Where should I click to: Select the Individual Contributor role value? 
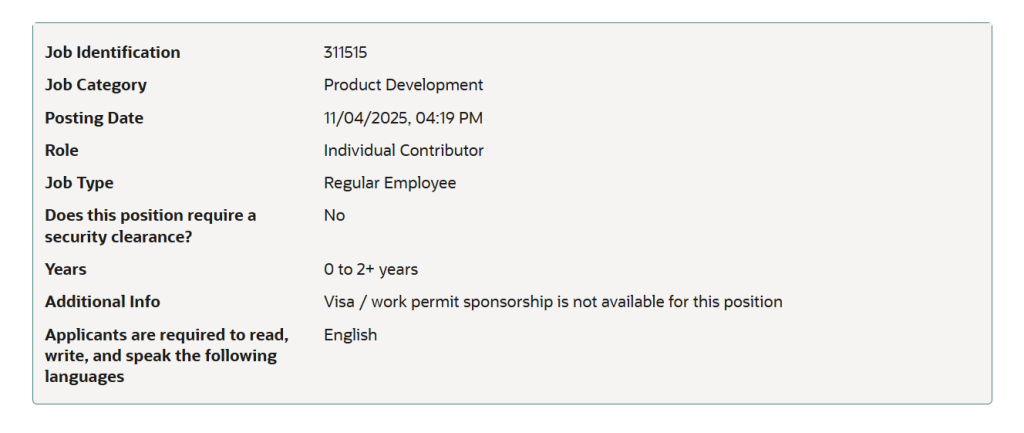click(x=403, y=150)
